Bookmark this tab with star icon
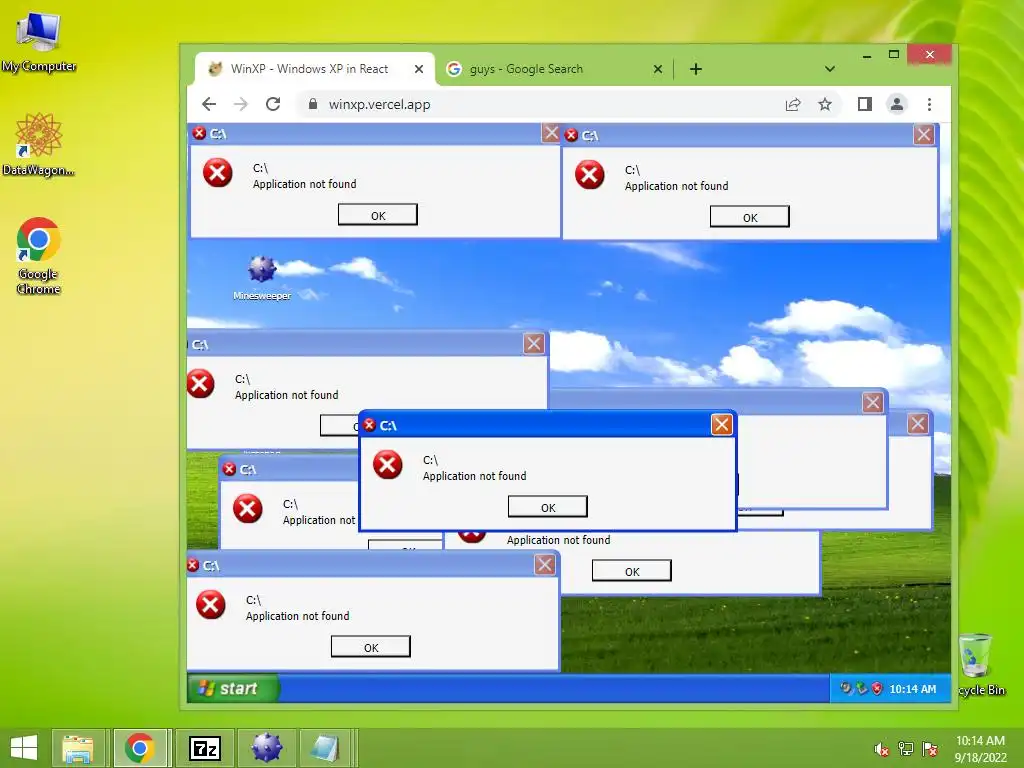The height and width of the screenshot is (768, 1024). tap(825, 104)
